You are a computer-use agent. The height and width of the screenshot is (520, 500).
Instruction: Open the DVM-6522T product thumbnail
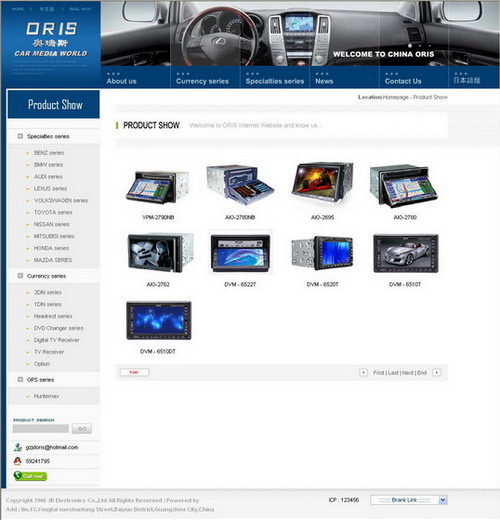[240, 253]
